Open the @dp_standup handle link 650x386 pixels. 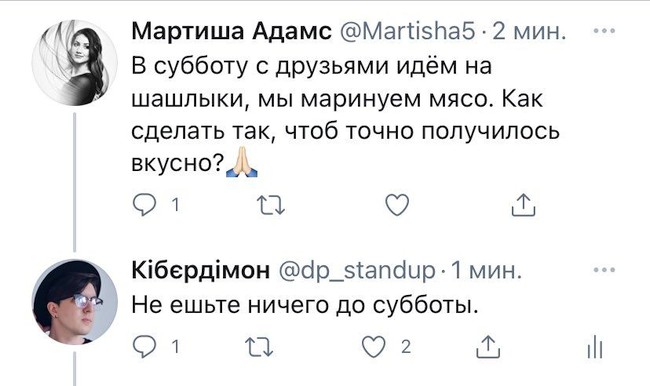pos(357,271)
